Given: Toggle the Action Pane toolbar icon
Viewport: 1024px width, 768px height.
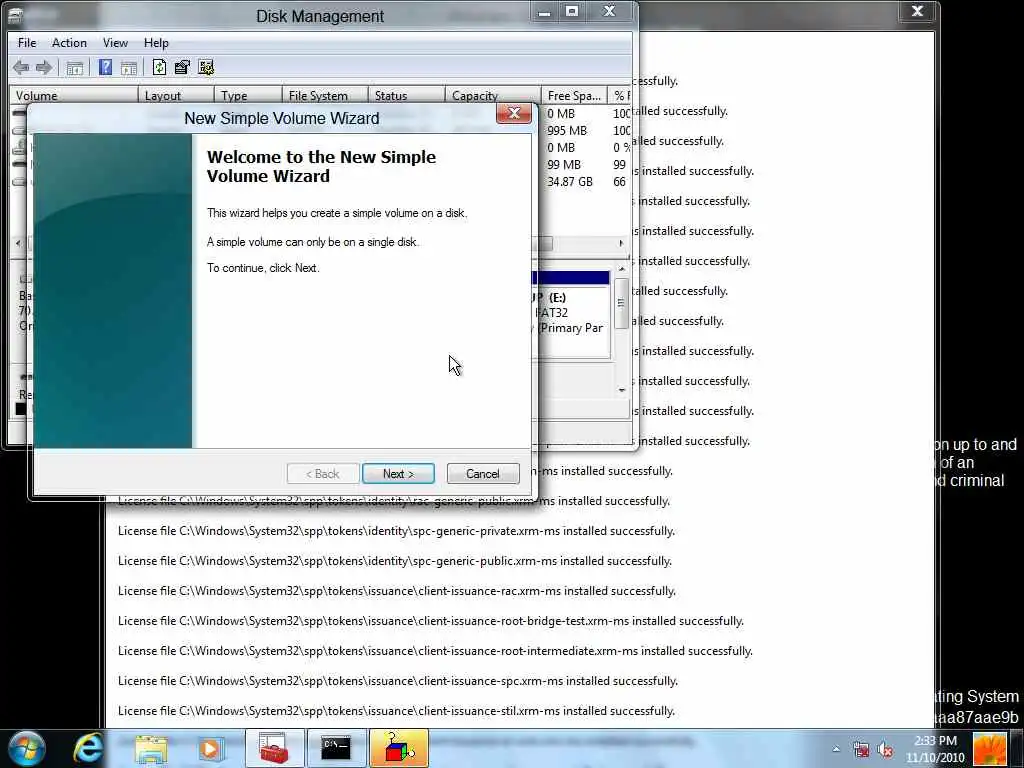Looking at the screenshot, I should coord(129,68).
